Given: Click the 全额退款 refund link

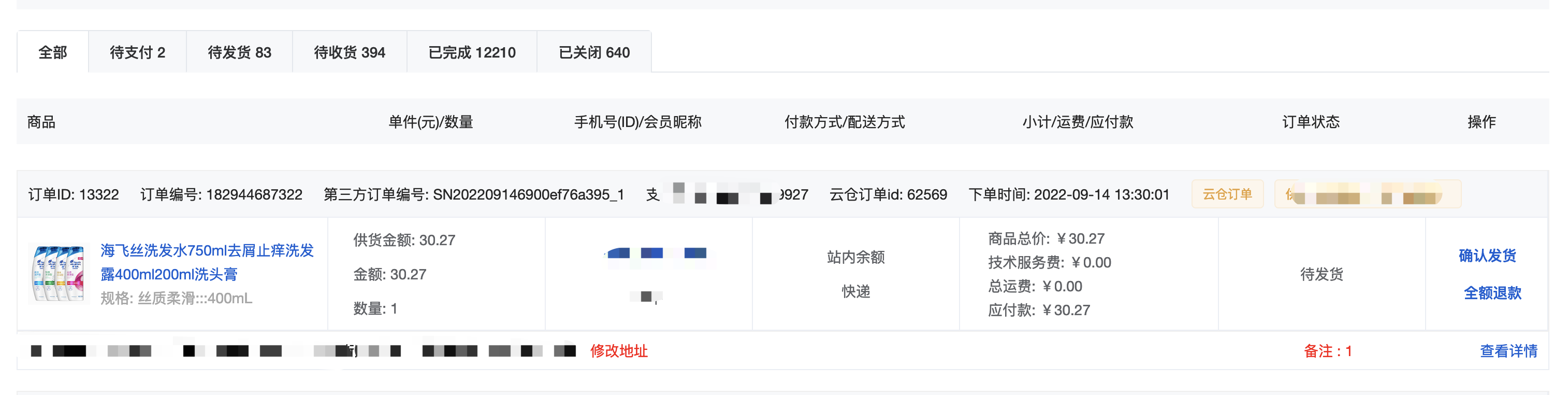Looking at the screenshot, I should click(1492, 293).
